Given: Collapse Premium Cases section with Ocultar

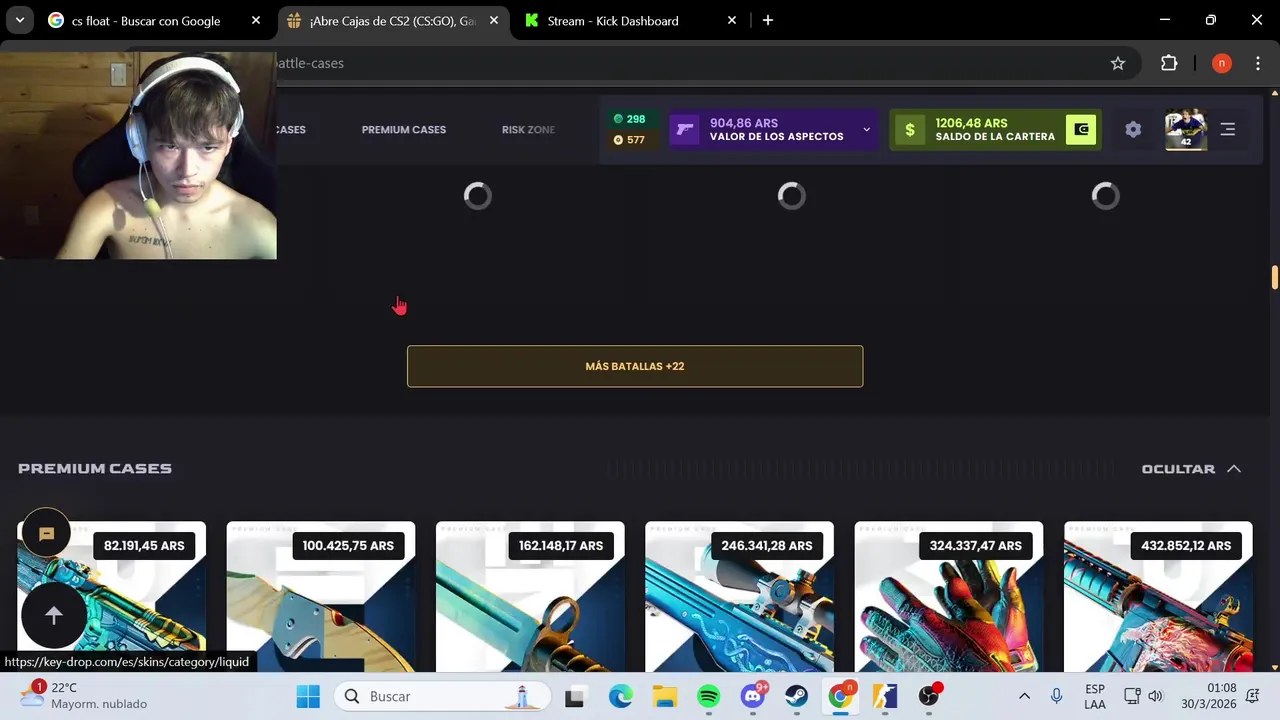Looking at the screenshot, I should (1191, 469).
